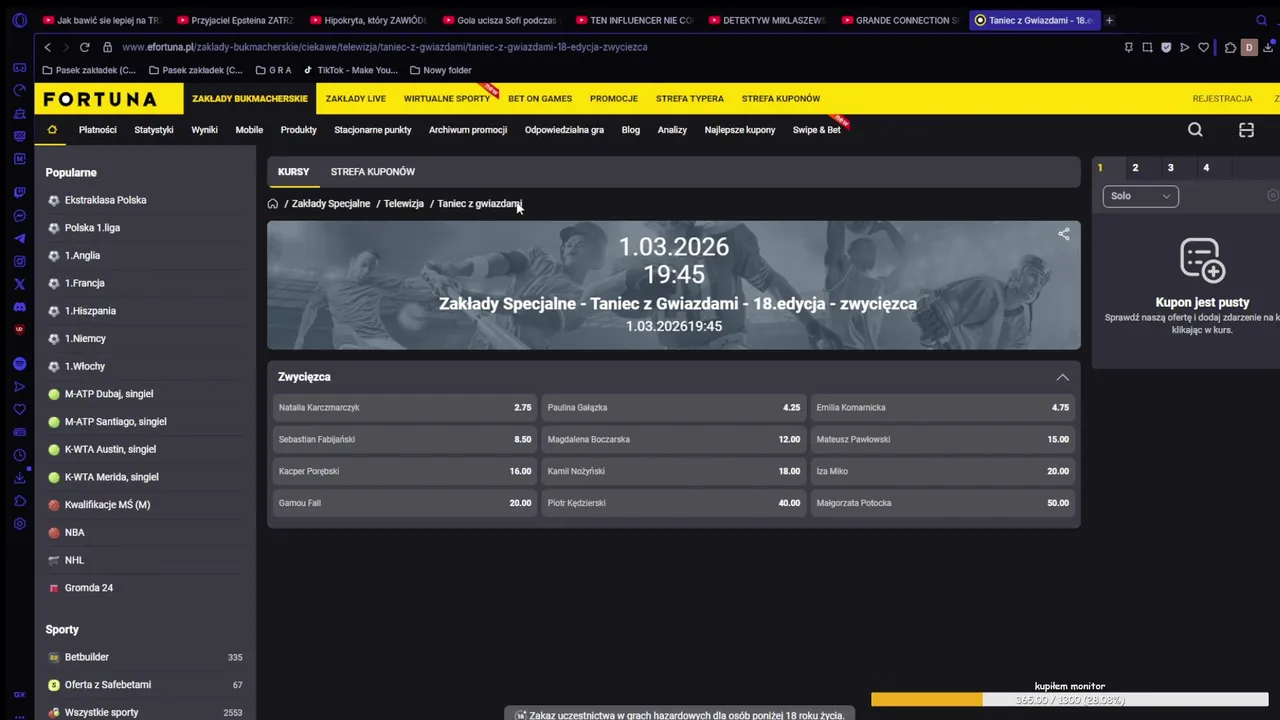Open Promocje menu item
1280x720 pixels.
614,99
